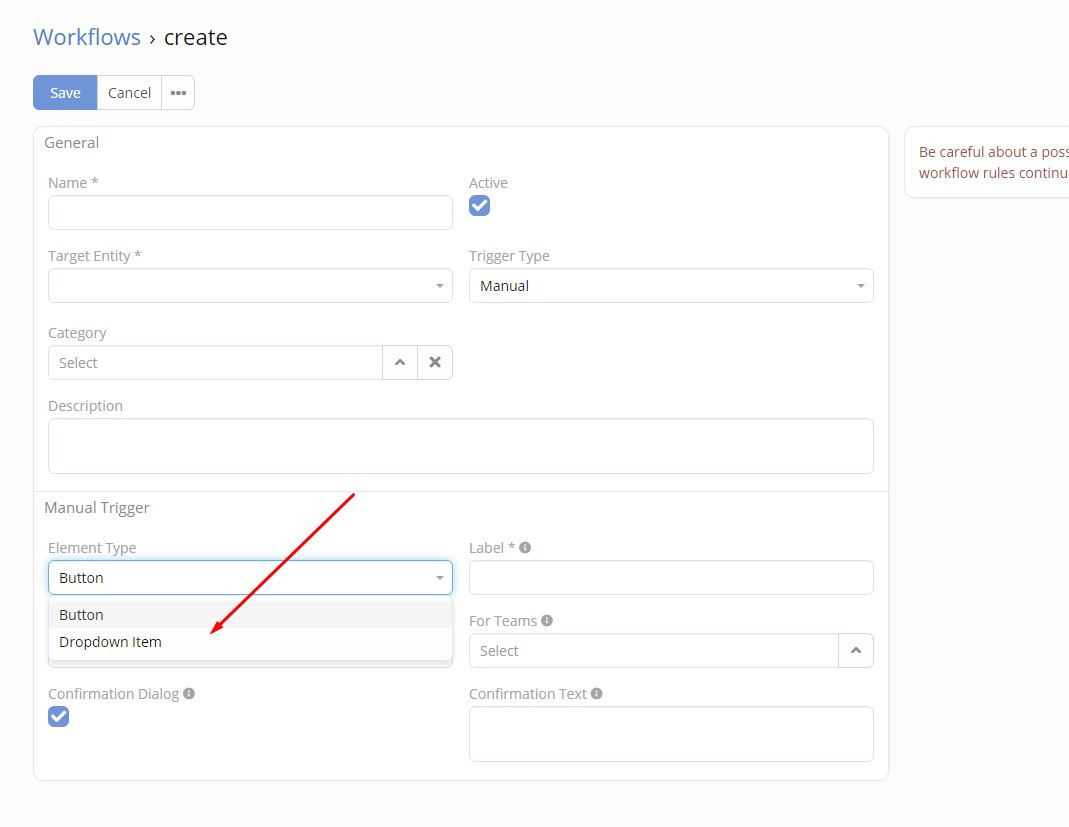The height and width of the screenshot is (827, 1069).
Task: Click into the Description text area
Action: (460, 446)
